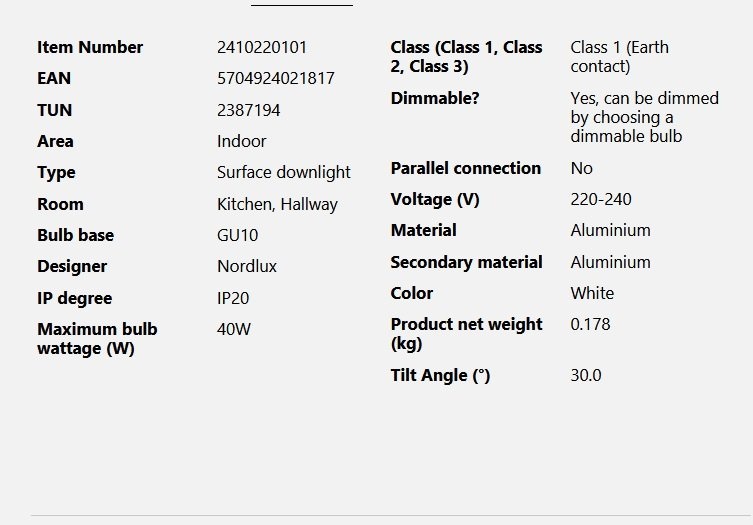Click the GU10 bulb base value
This screenshot has height=525, width=753.
(237, 235)
